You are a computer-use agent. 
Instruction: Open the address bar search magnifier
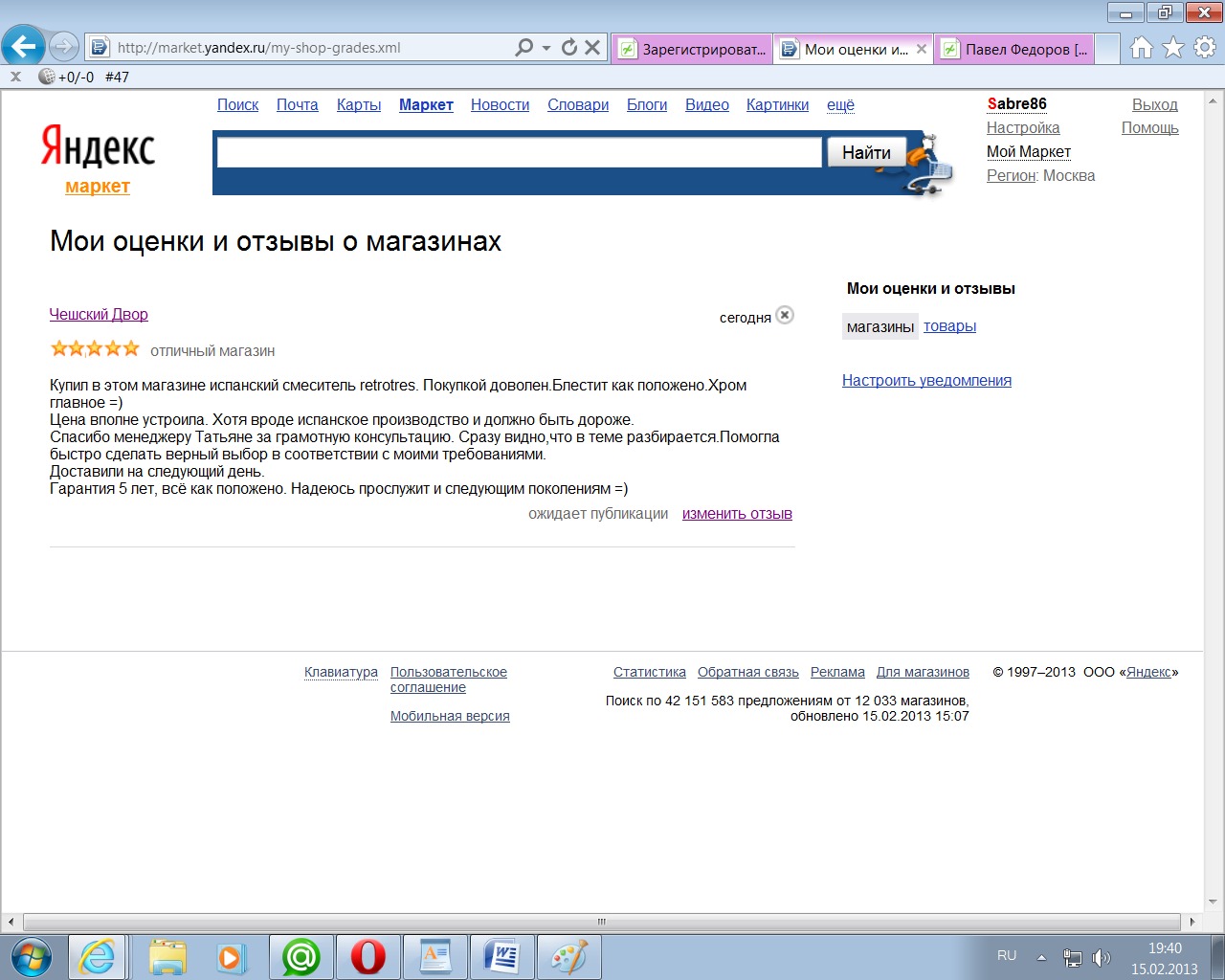pyautogui.click(x=523, y=47)
